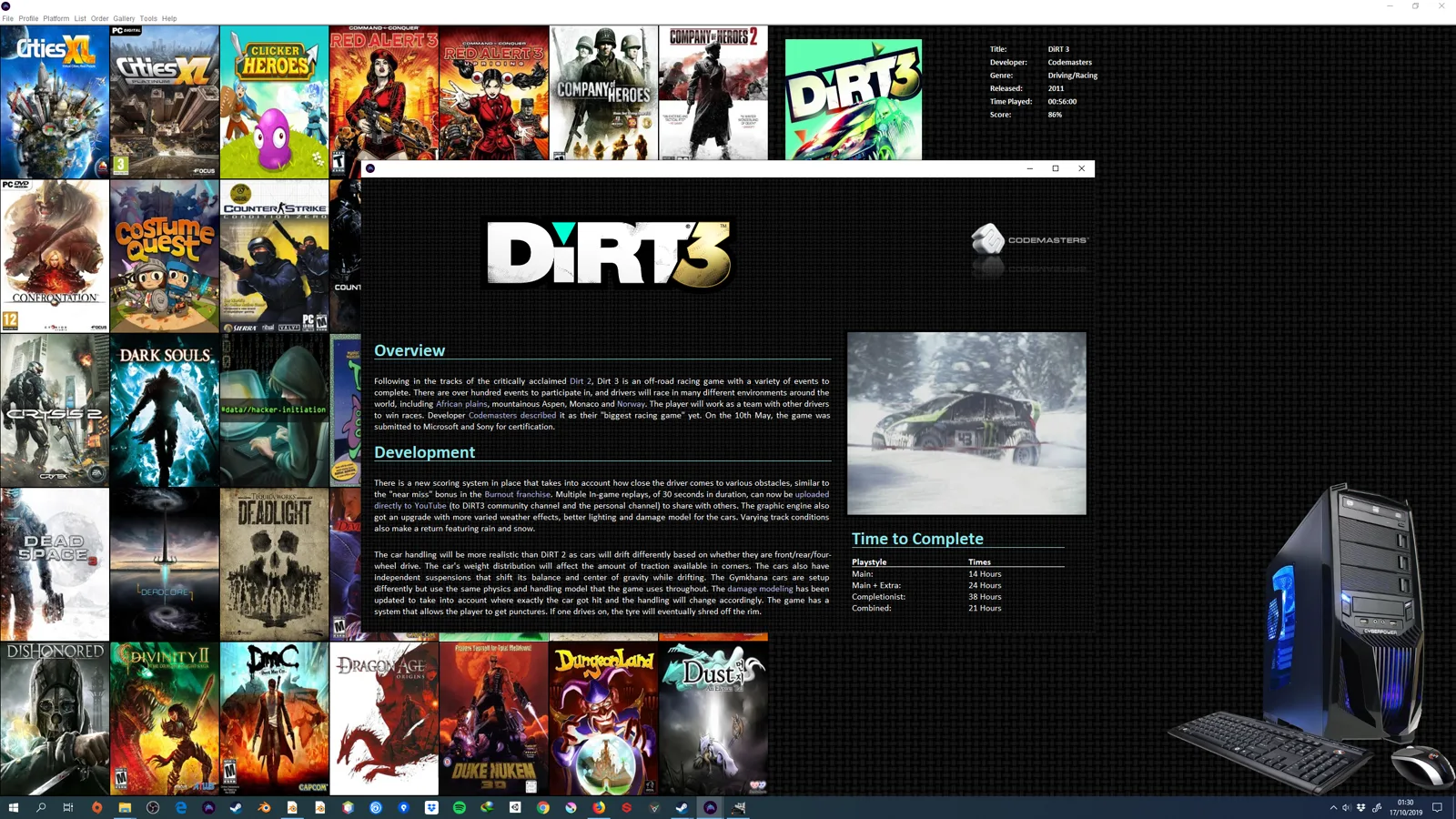The width and height of the screenshot is (1456, 819).
Task: Open the File menu
Action: 7,18
